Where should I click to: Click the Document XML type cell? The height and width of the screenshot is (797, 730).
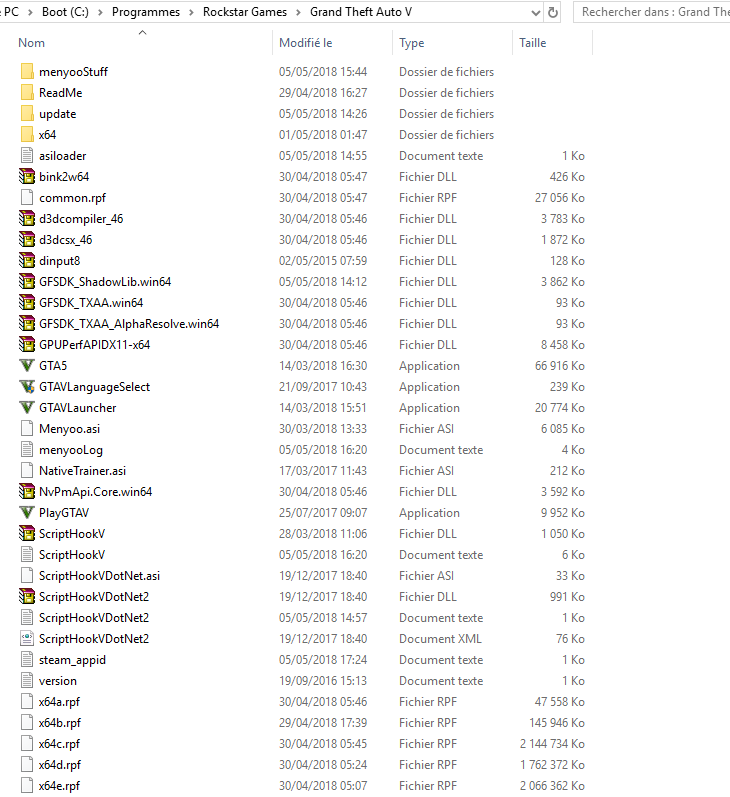[x=440, y=638]
